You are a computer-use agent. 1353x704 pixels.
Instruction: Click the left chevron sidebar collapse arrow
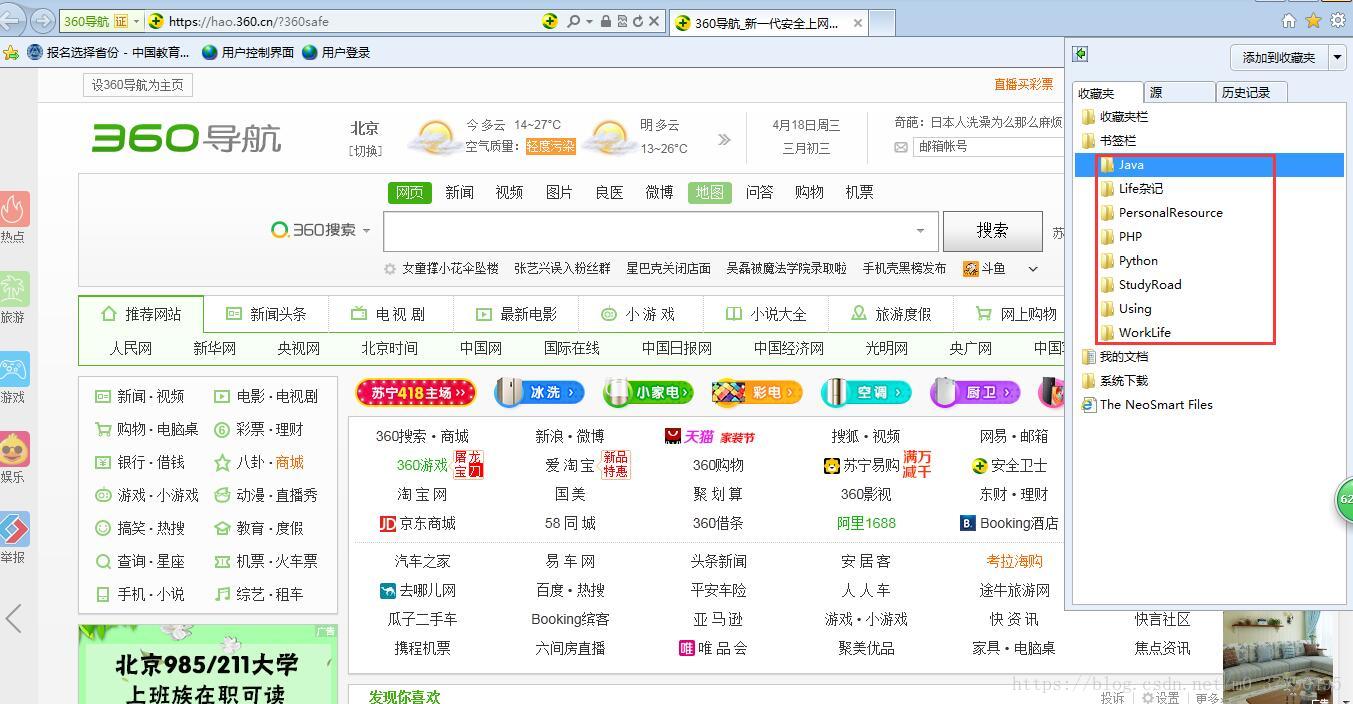coord(13,618)
